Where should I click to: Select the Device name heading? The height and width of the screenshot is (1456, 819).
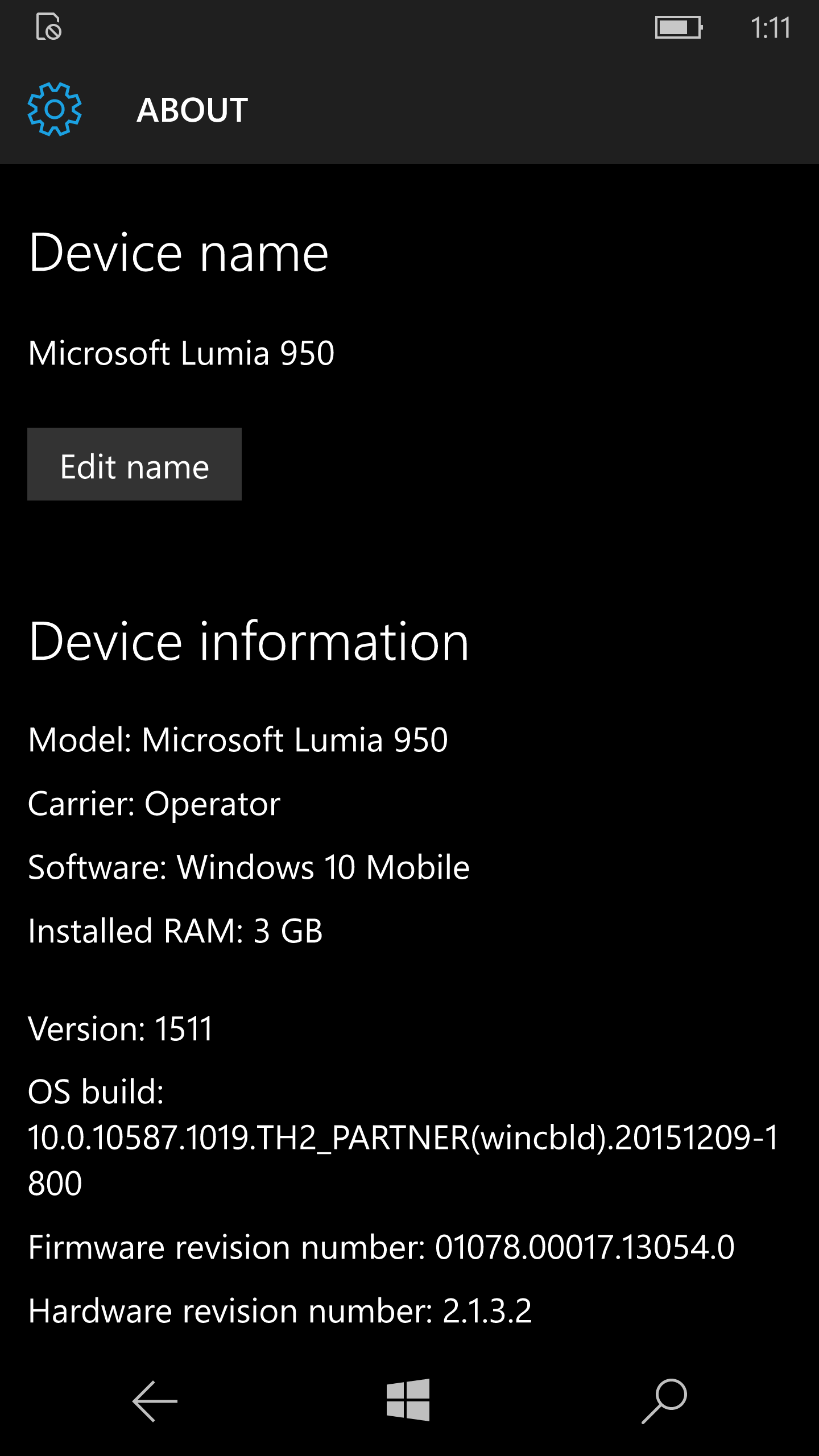click(179, 253)
